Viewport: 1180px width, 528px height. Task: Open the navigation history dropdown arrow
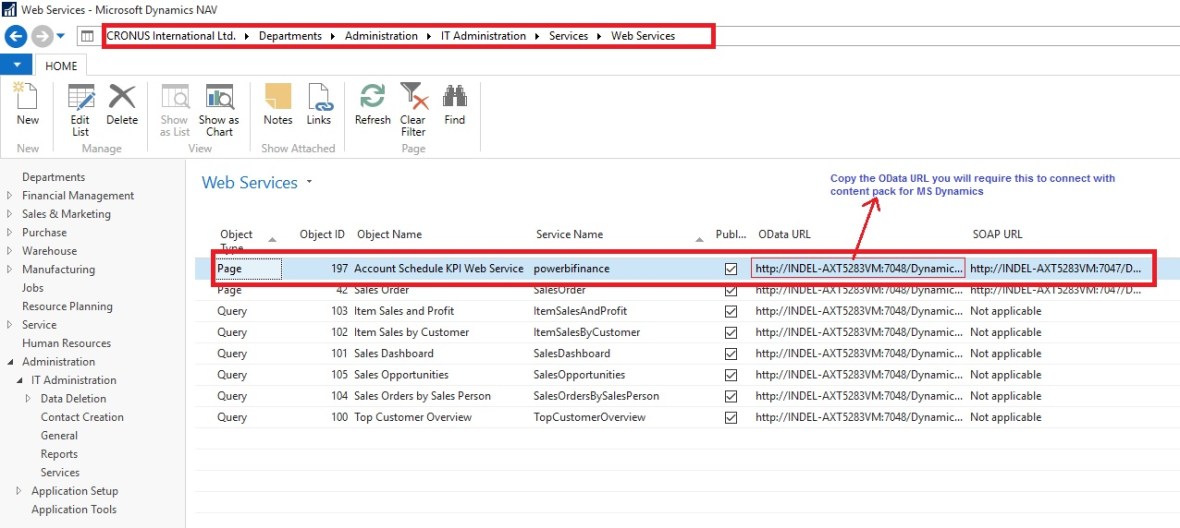pyautogui.click(x=61, y=35)
